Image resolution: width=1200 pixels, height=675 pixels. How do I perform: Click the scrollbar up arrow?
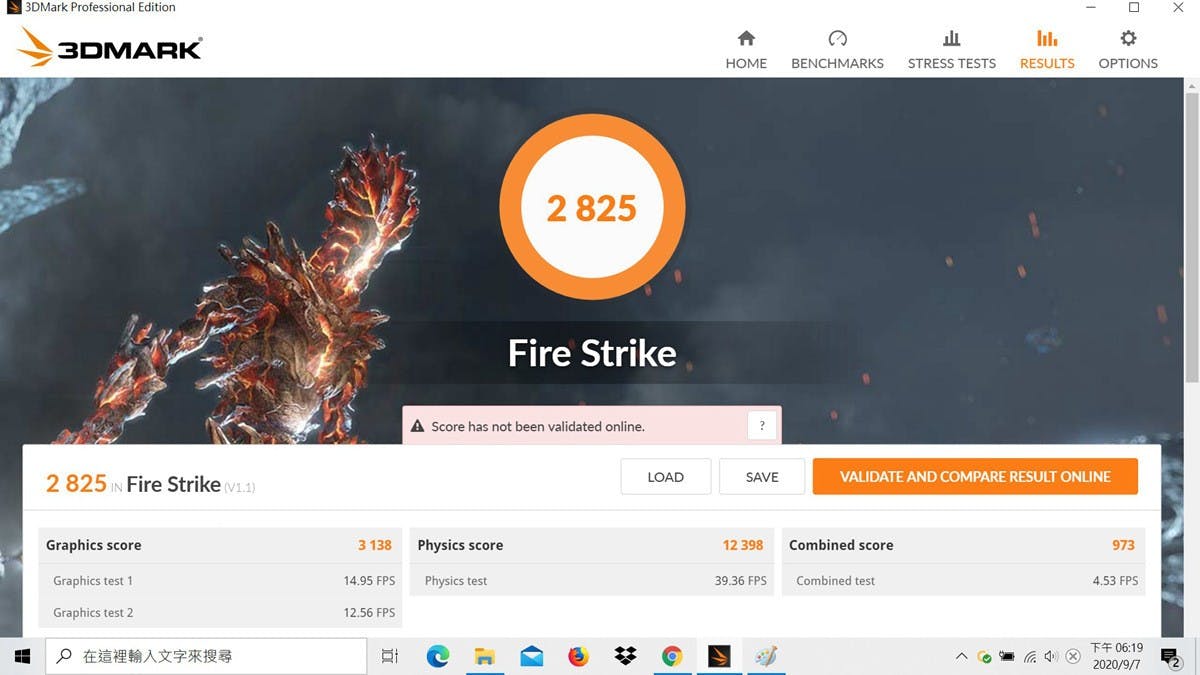1191,87
